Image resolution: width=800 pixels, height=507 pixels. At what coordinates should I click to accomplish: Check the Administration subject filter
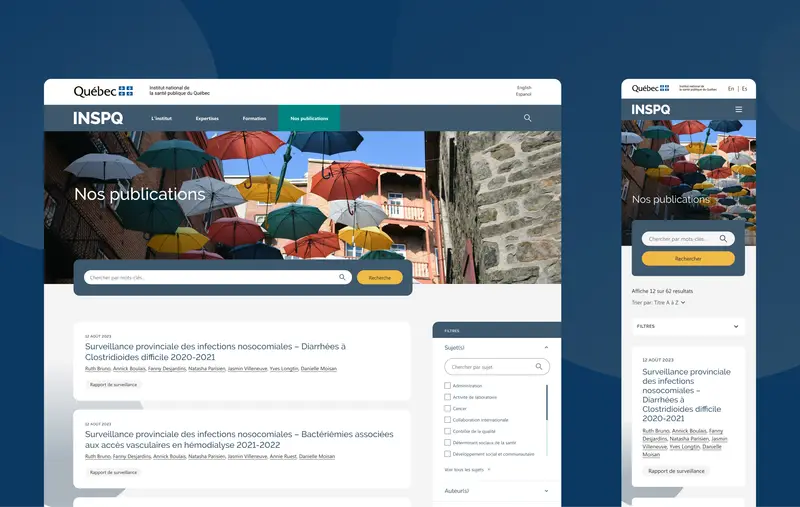[447, 386]
